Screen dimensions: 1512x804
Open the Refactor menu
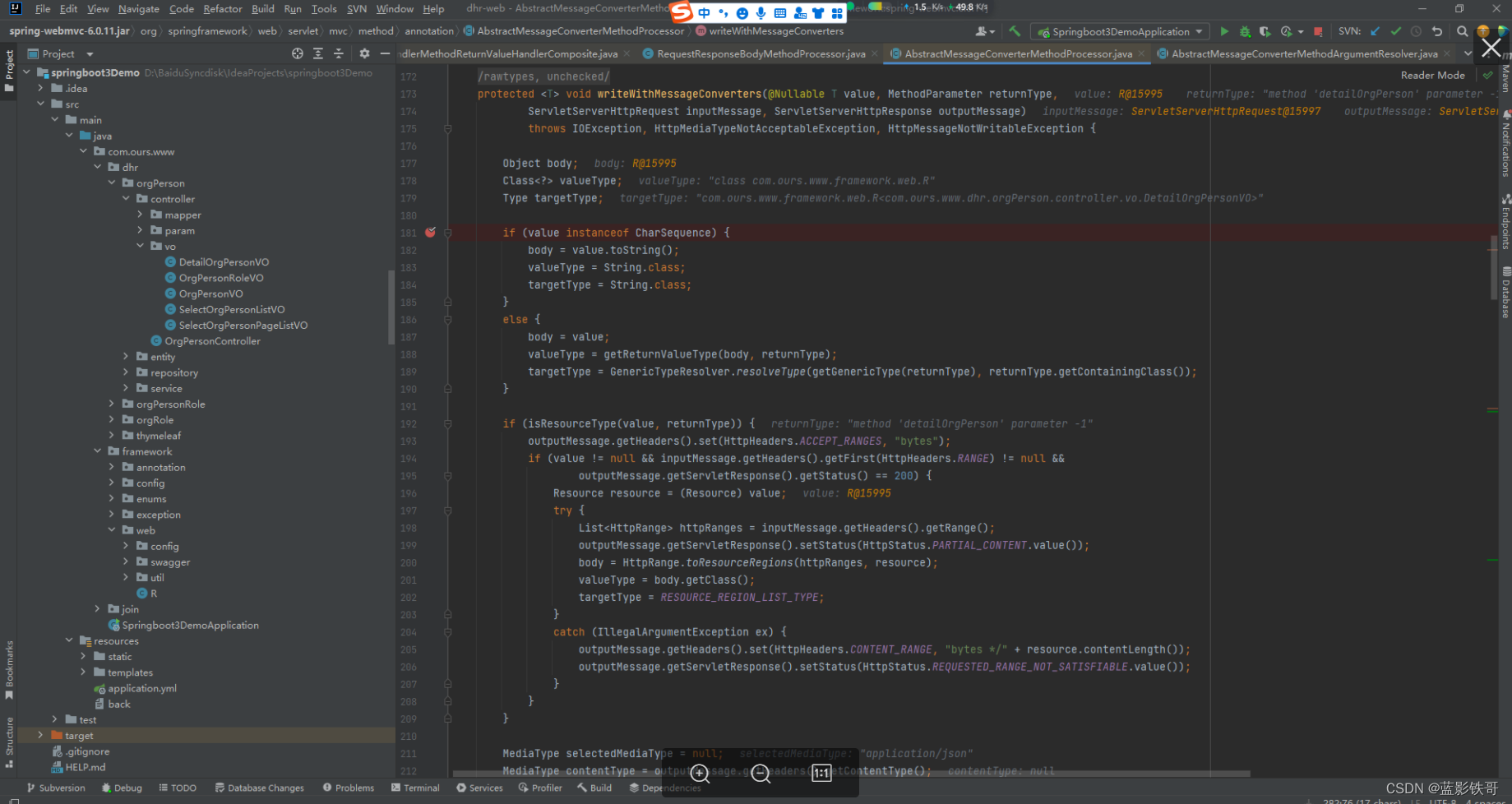223,9
